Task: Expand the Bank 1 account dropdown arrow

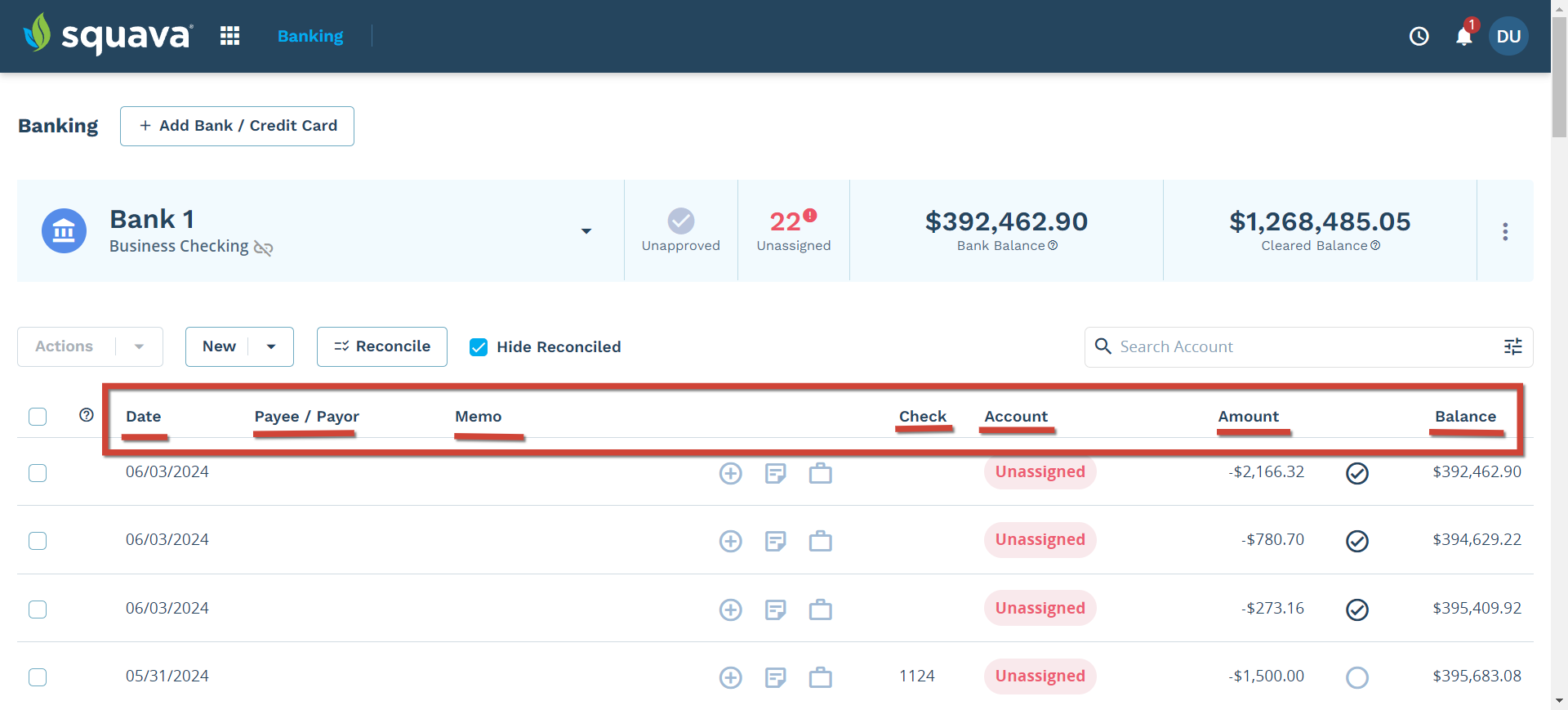Action: pos(586,231)
